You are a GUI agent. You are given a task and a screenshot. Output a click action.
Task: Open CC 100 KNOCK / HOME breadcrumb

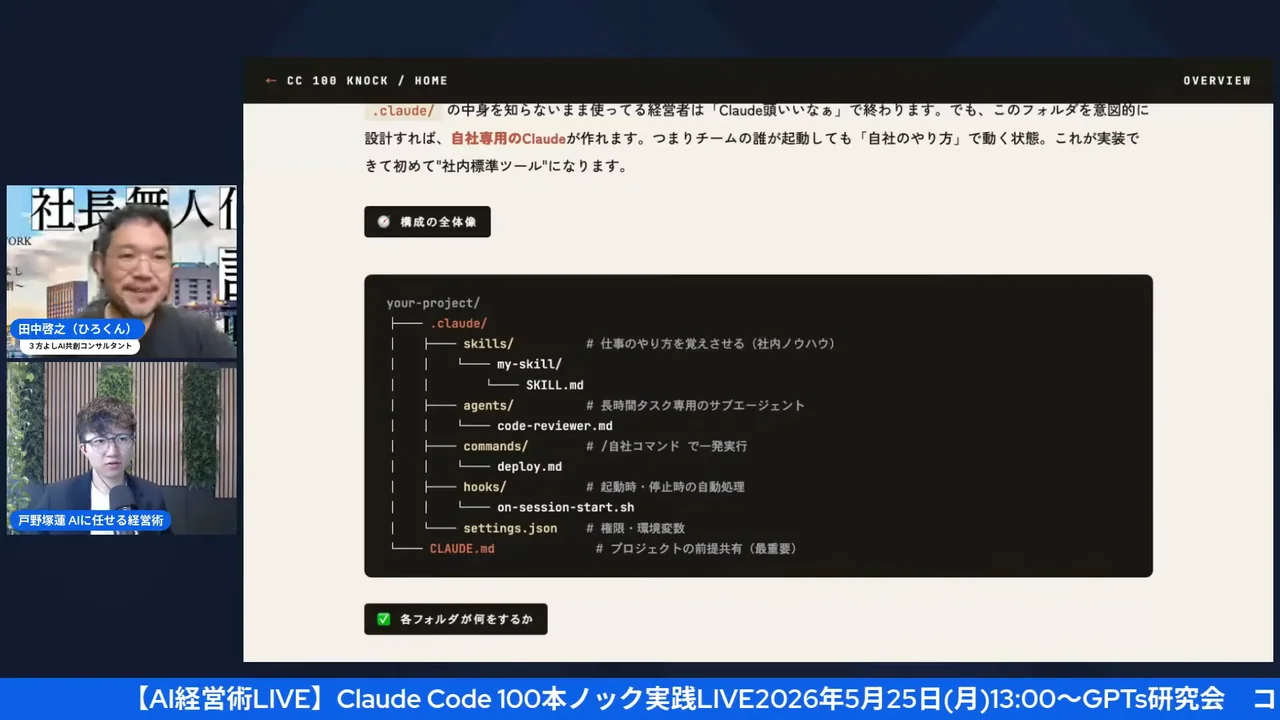point(367,80)
